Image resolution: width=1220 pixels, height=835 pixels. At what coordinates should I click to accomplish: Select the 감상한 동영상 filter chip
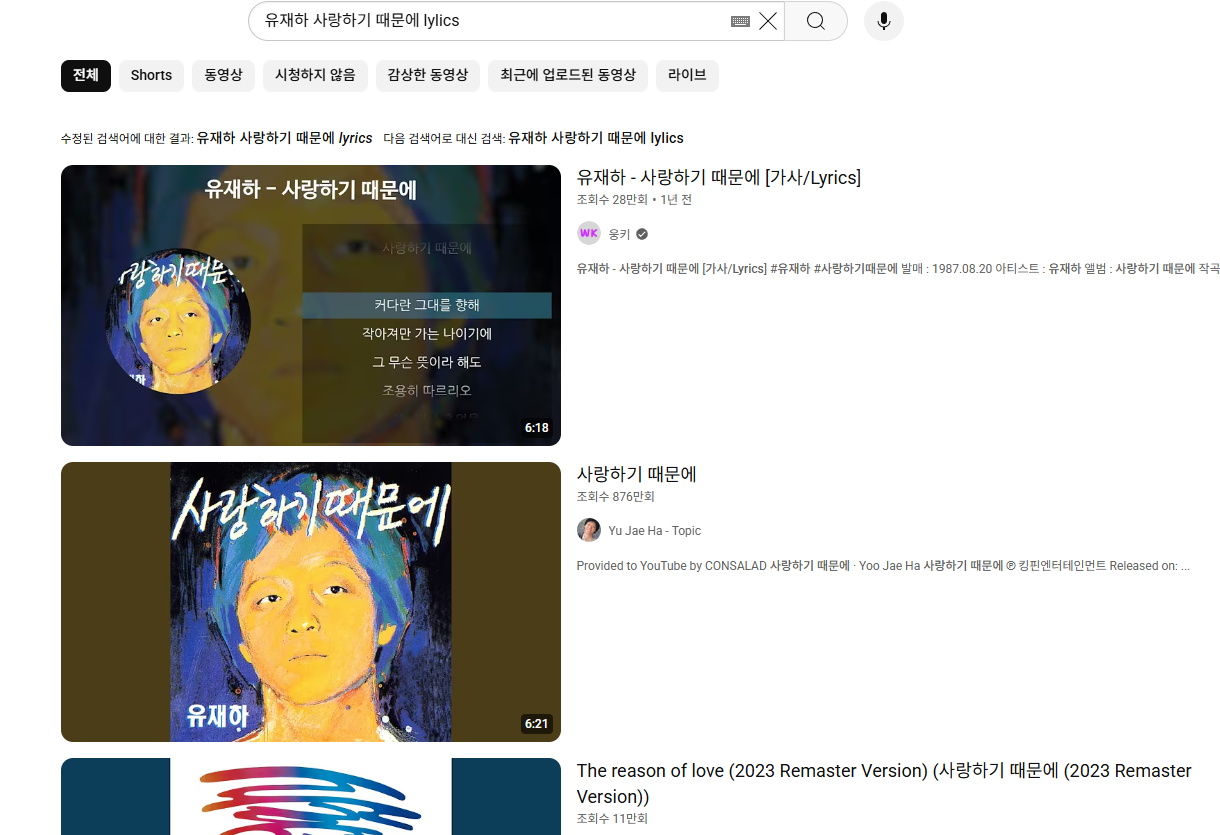pos(428,75)
